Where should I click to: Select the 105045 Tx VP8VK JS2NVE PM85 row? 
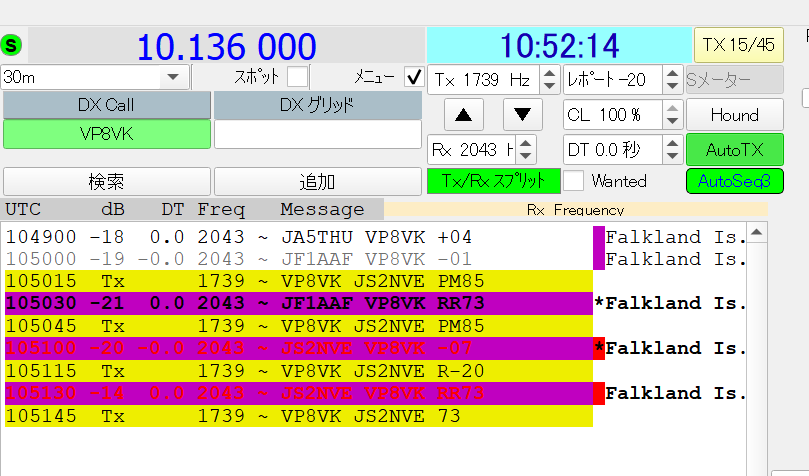click(x=299, y=326)
